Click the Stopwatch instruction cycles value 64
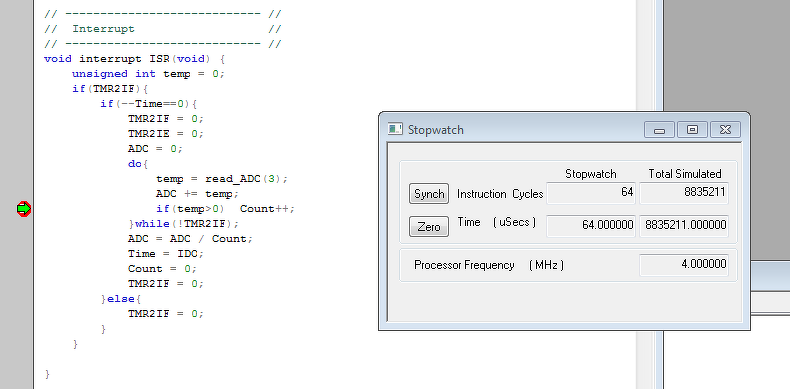The height and width of the screenshot is (389, 790). point(591,193)
